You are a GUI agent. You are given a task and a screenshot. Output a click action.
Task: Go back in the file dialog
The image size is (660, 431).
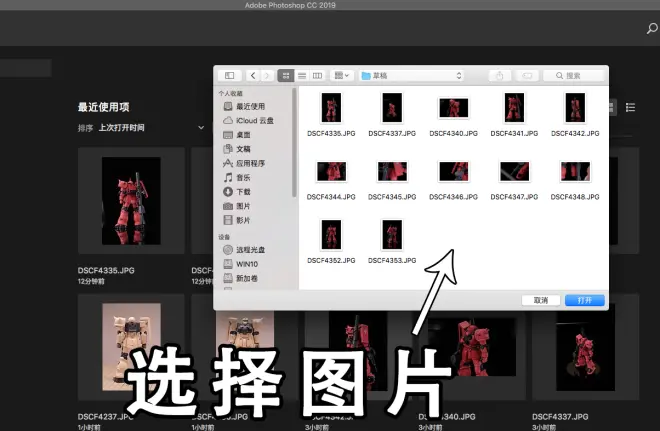point(253,76)
